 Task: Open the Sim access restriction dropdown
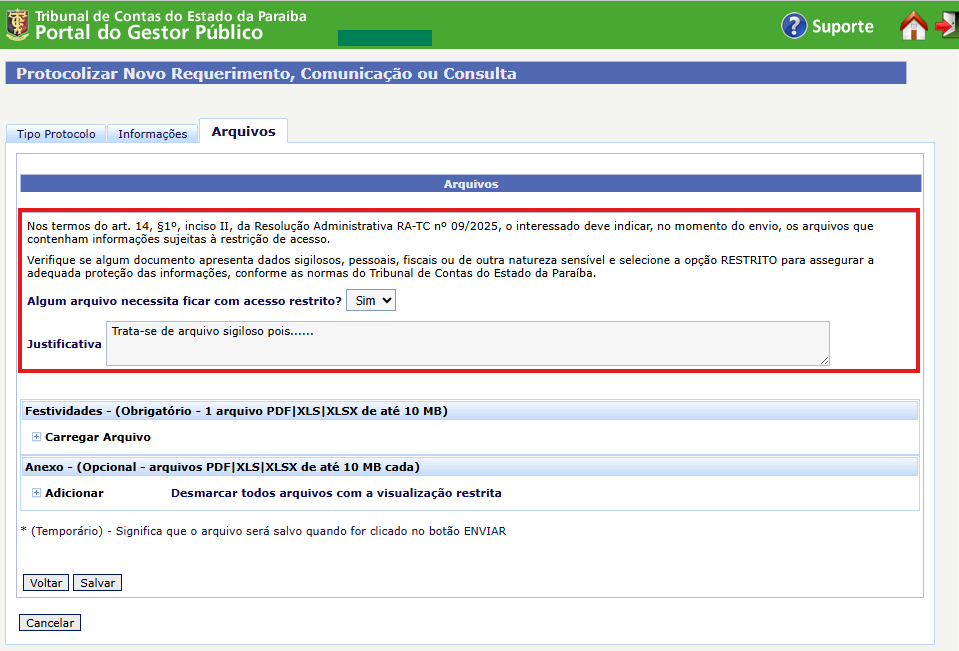pyautogui.click(x=371, y=300)
